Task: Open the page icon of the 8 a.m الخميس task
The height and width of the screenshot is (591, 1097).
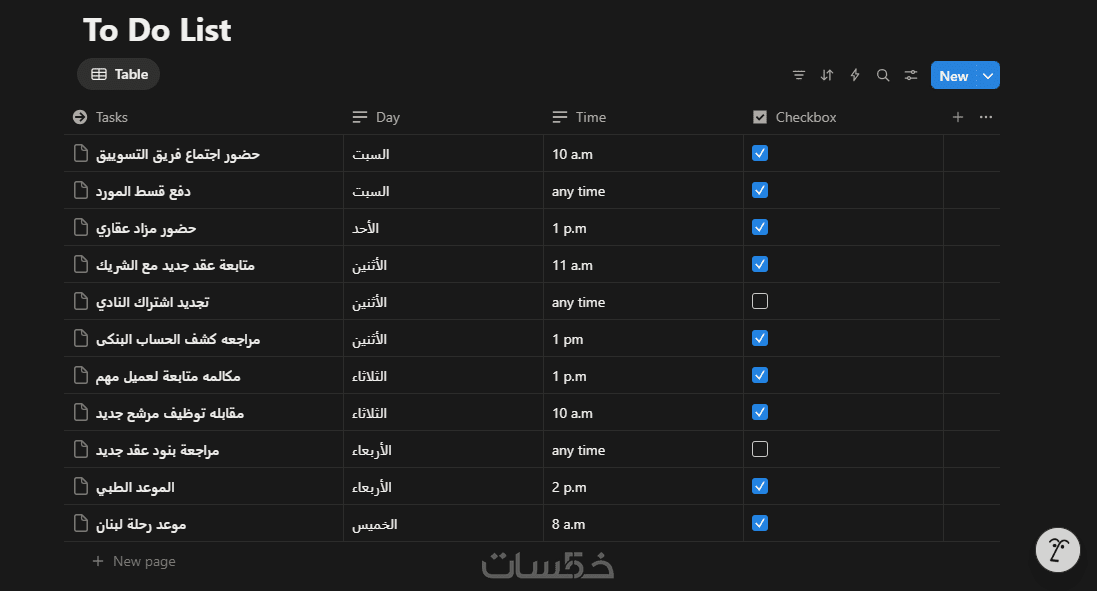Action: click(x=81, y=523)
